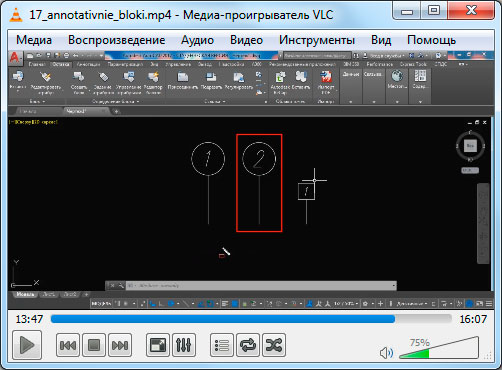This screenshot has width=502, height=370.
Task: Open the Помощь menu
Action: [432, 40]
